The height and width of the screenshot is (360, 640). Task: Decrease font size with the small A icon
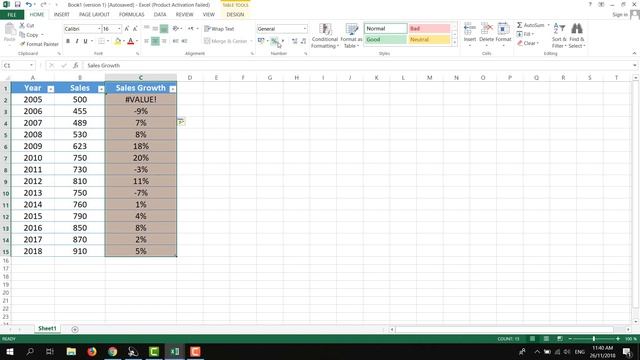[135, 29]
